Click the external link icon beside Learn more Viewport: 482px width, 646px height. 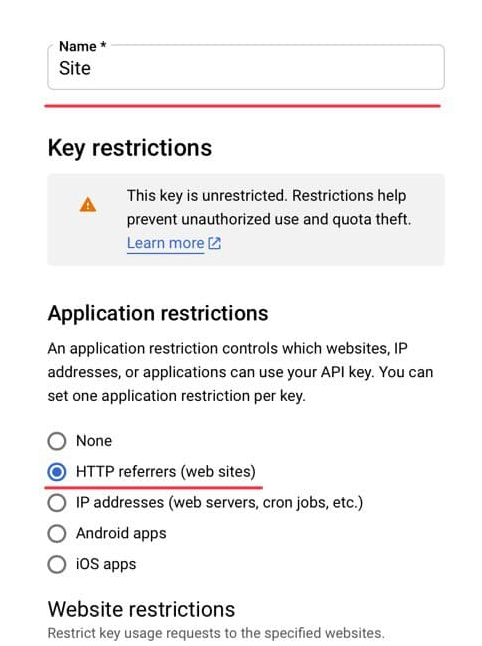click(215, 243)
